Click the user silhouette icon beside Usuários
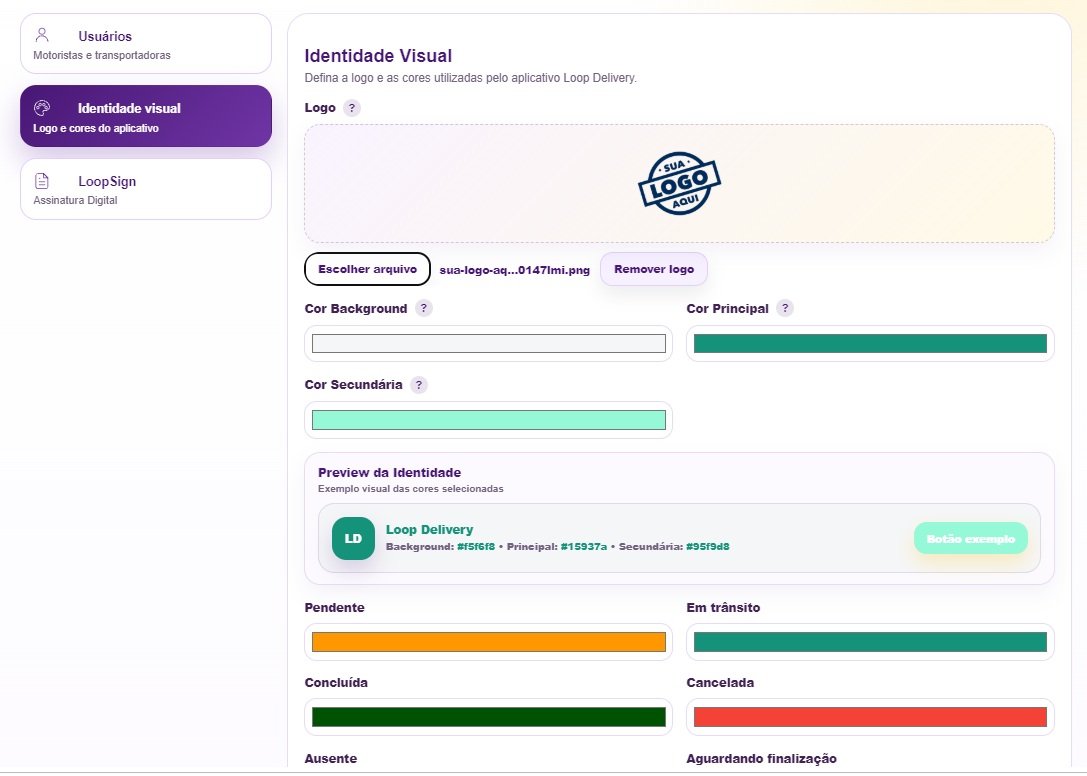The image size is (1087, 776). 42,35
